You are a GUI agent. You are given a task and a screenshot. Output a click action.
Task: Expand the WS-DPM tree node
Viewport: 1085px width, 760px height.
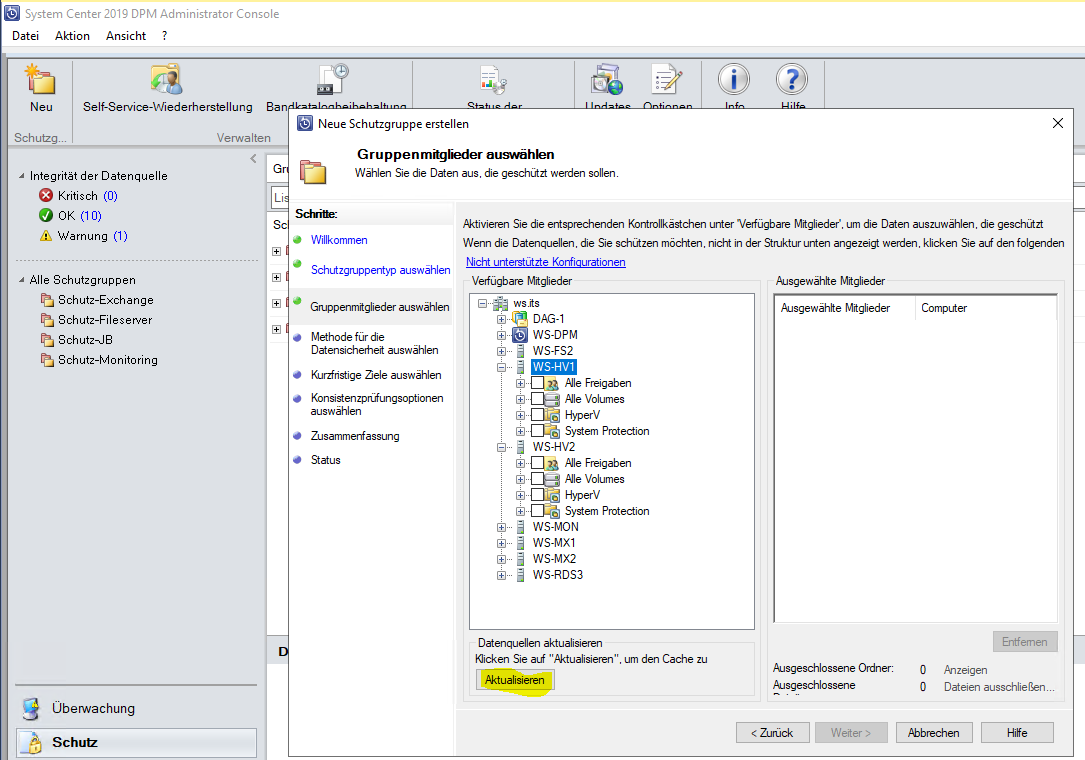tap(501, 335)
